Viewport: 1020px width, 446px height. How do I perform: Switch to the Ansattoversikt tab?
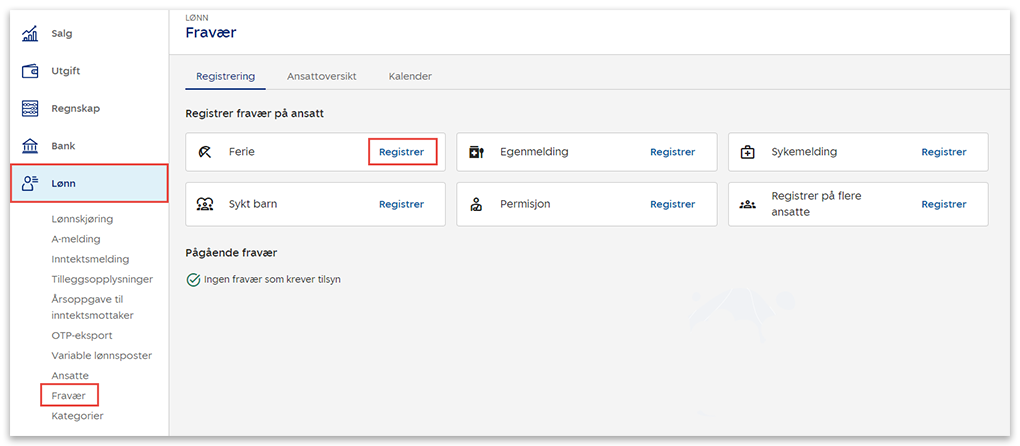321,76
